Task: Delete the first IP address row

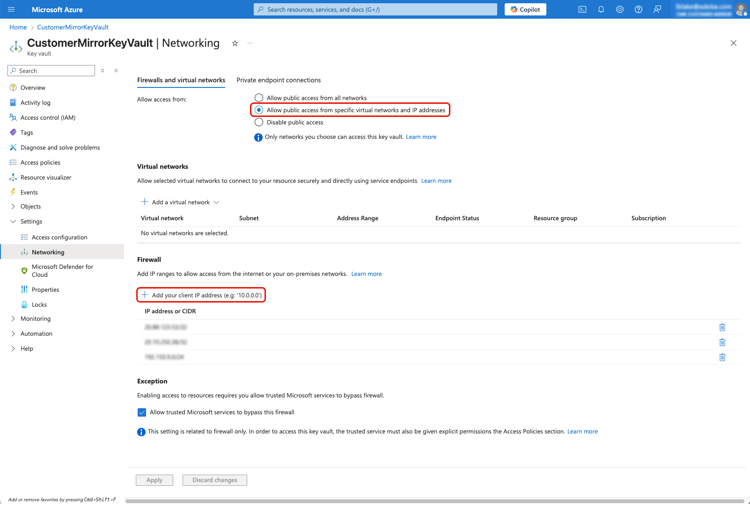Action: 722,328
